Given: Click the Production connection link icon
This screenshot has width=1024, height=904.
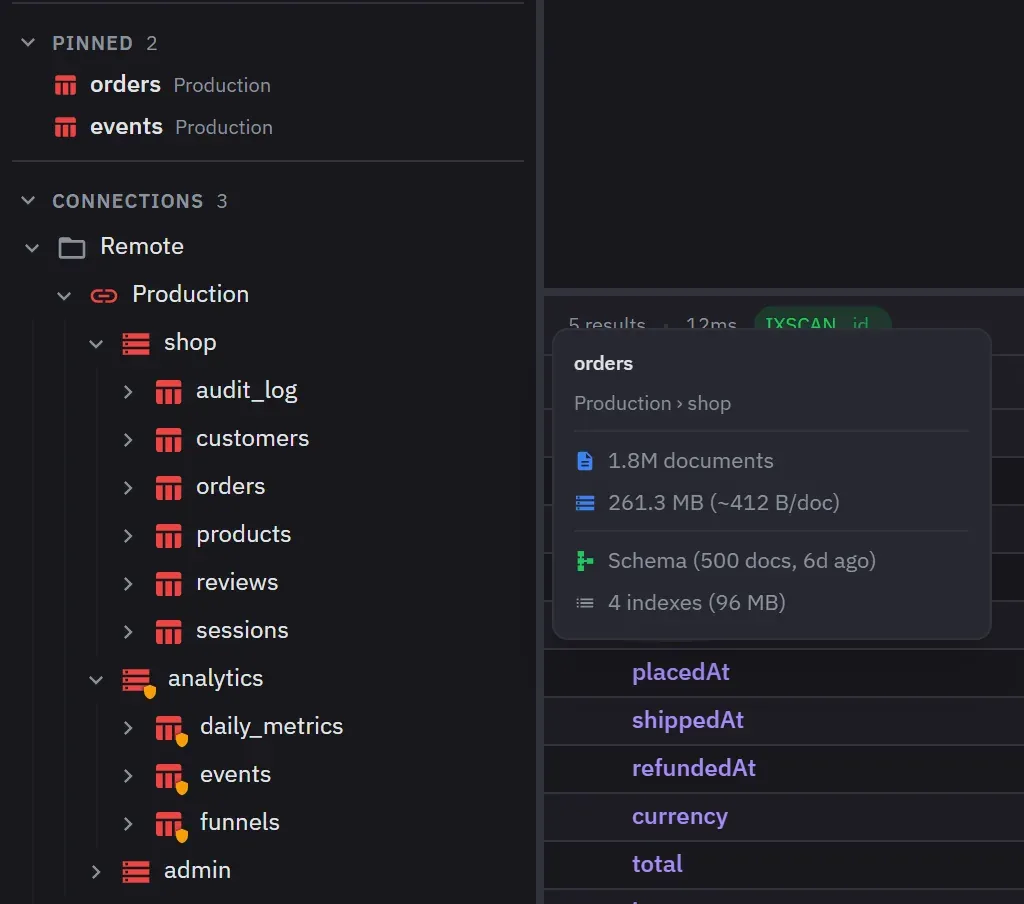Looking at the screenshot, I should pos(104,296).
